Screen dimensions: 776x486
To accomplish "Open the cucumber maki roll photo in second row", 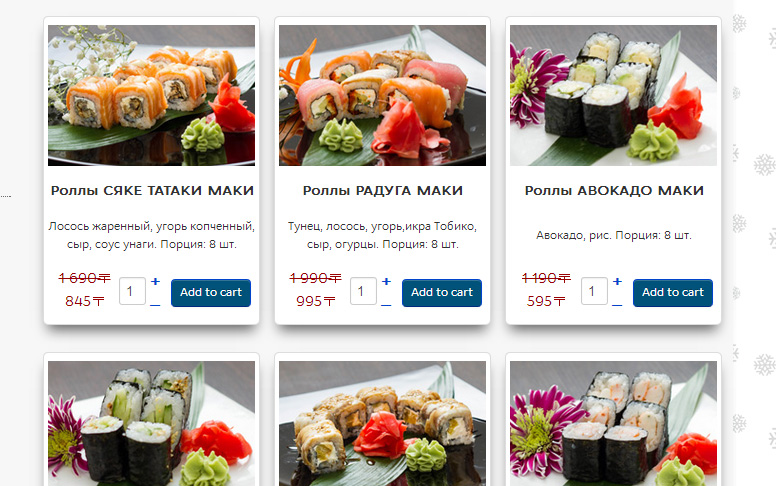I will (151, 424).
